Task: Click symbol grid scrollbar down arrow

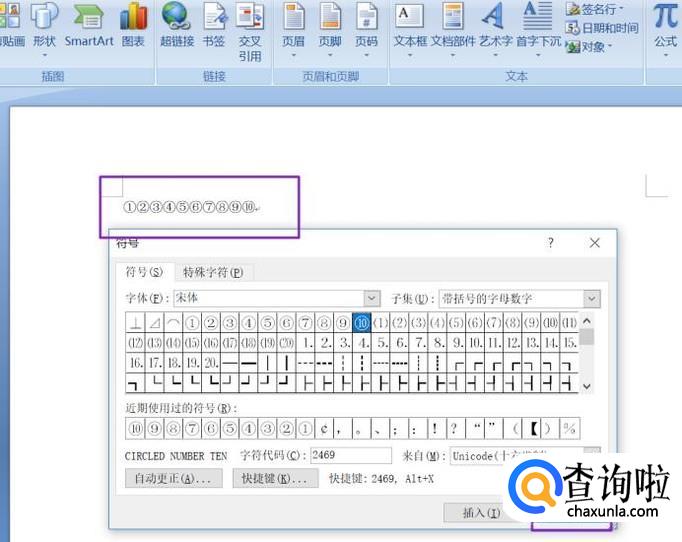Action: click(587, 386)
